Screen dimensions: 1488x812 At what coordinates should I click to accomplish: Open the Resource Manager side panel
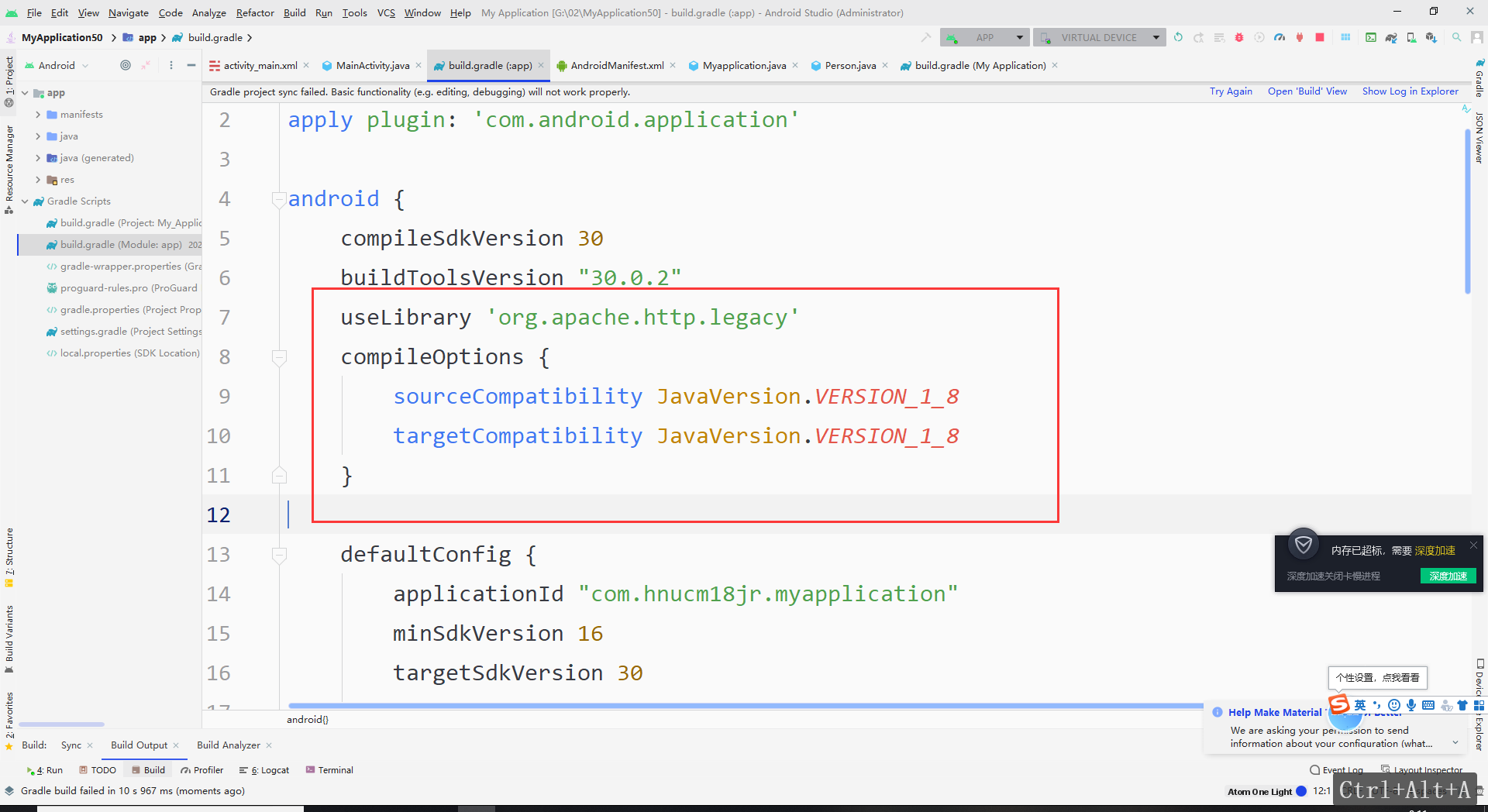point(9,168)
